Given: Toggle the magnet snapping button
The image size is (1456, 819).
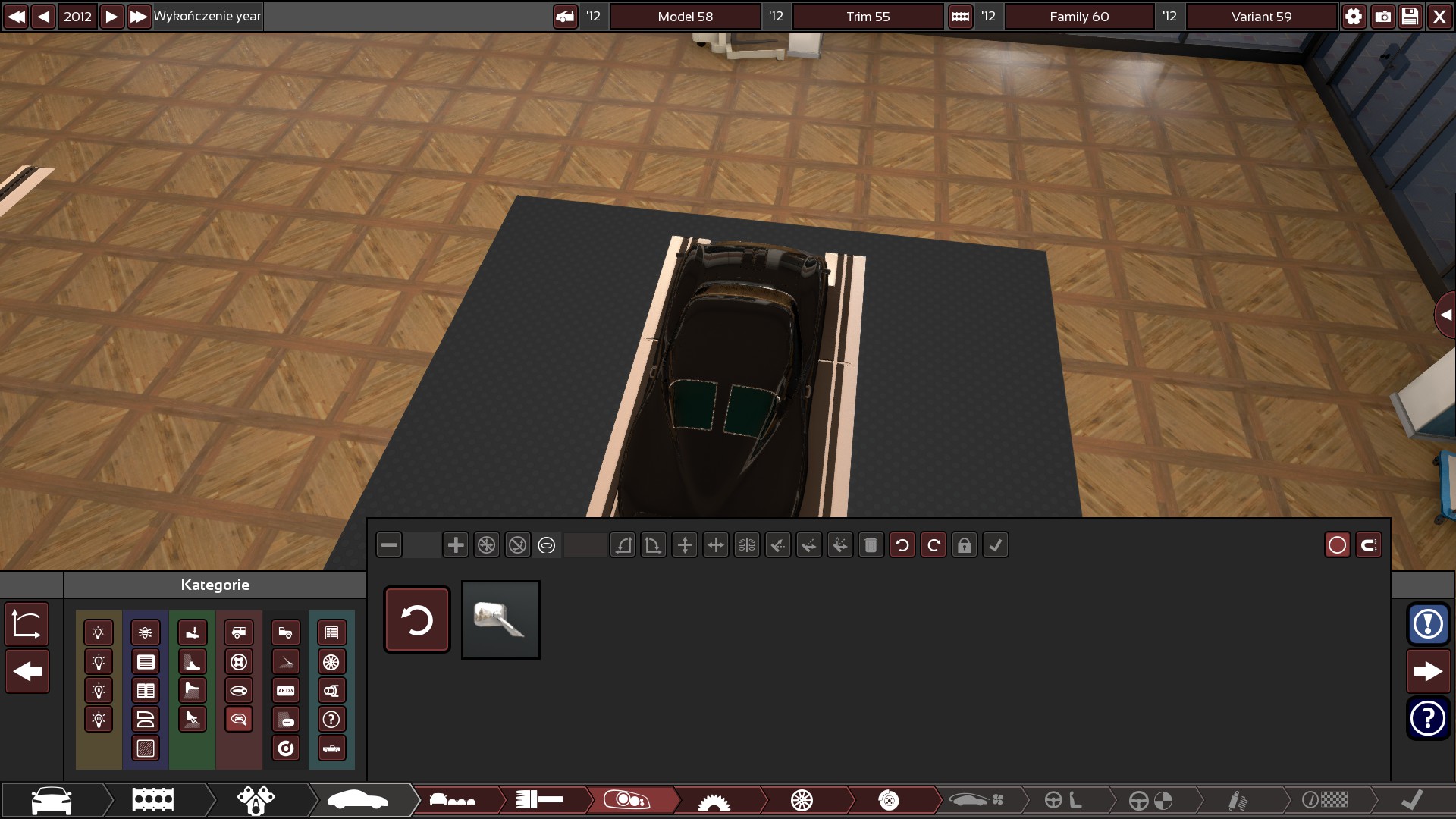Looking at the screenshot, I should 1369,545.
